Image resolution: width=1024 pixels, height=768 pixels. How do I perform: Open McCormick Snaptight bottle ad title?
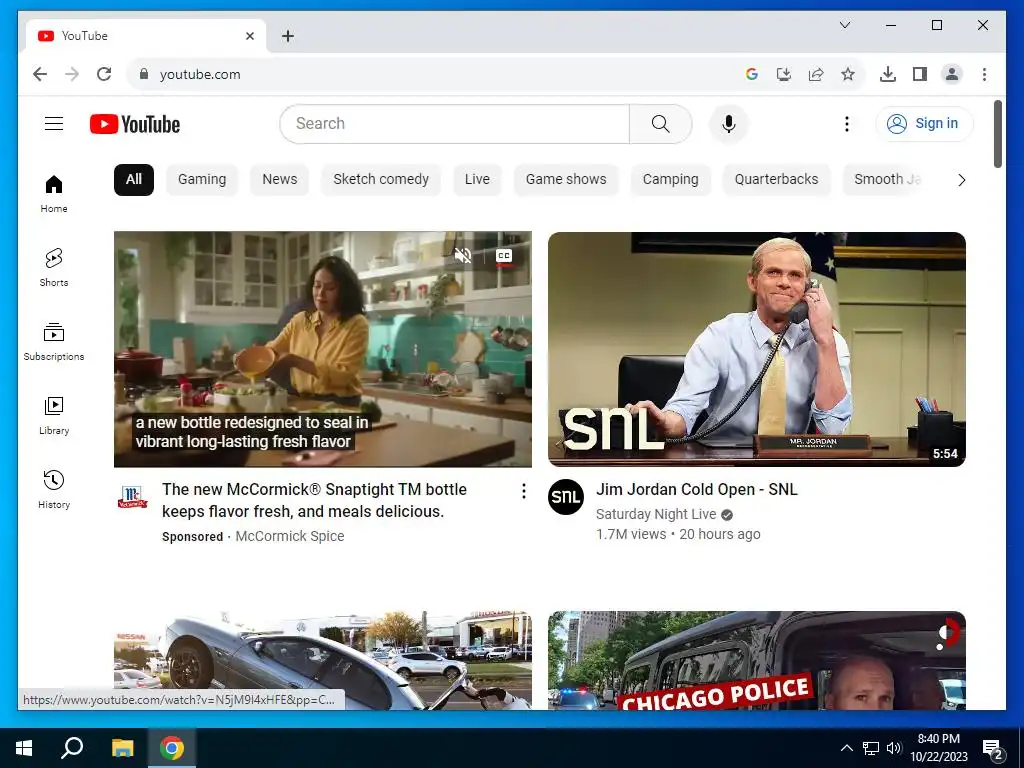[x=314, y=500]
